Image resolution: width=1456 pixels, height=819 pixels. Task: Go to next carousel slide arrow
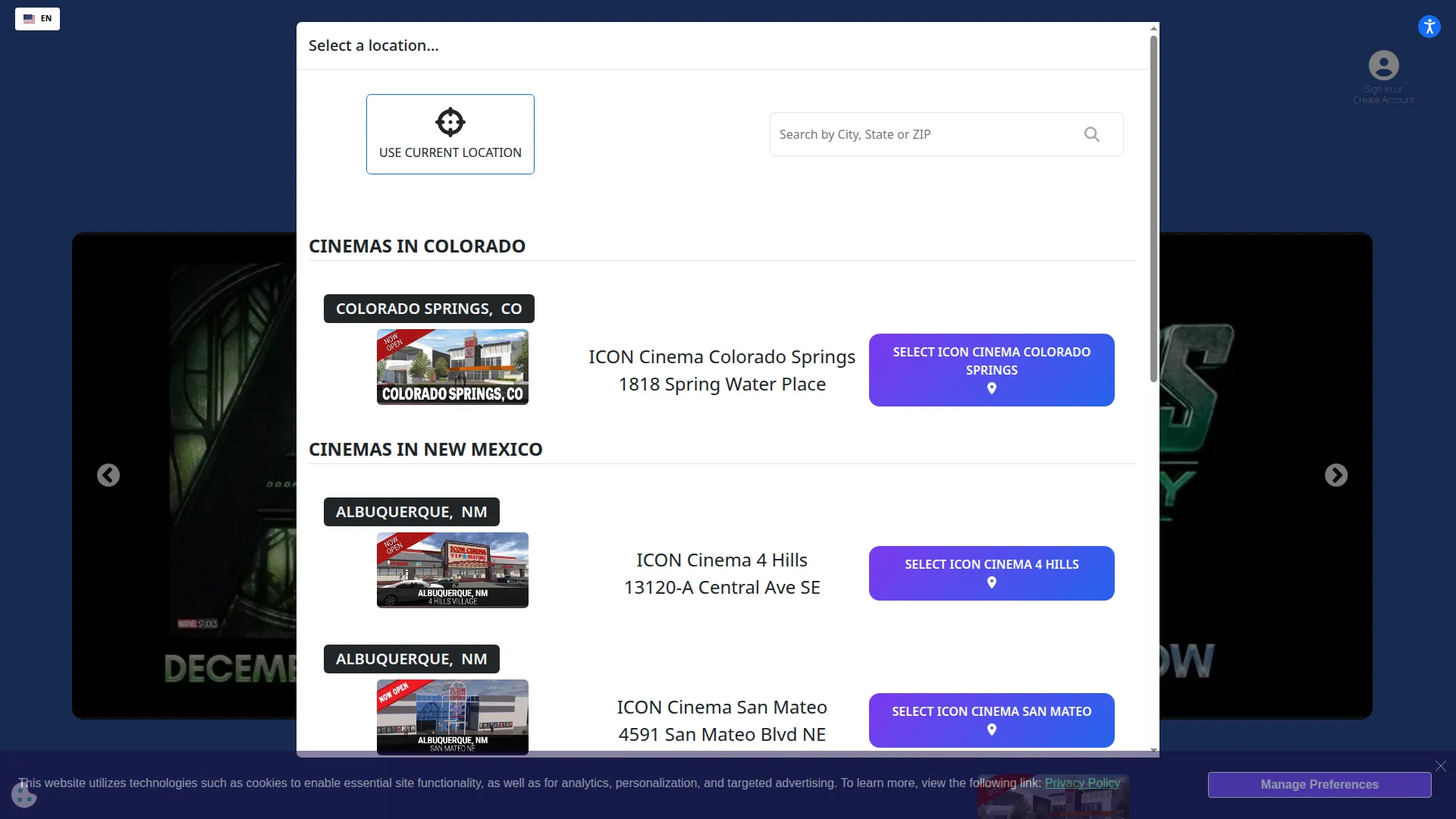point(1336,475)
